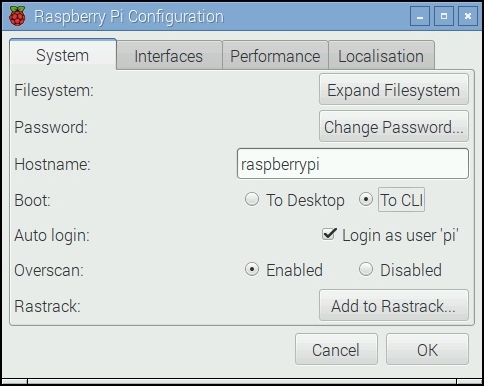Screen dimensions: 484x386
Task: Click the Add to Rastrack button
Action: click(394, 305)
